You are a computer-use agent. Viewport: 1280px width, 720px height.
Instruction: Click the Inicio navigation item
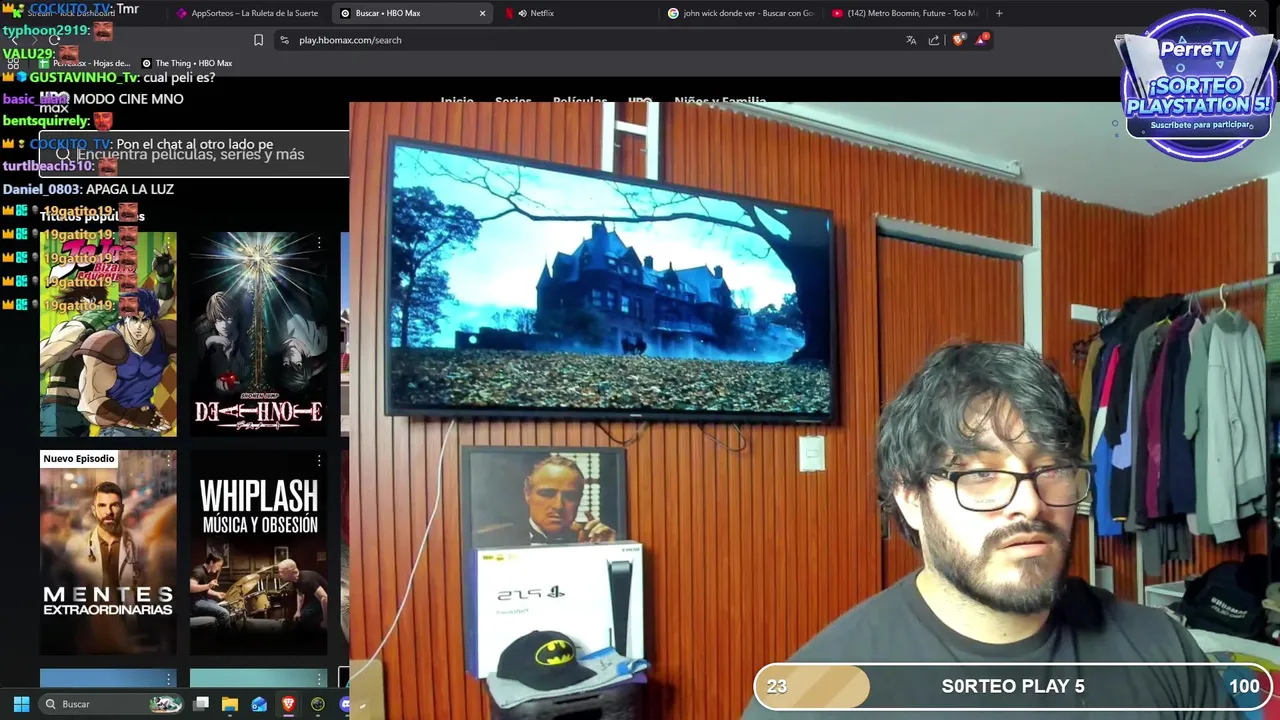point(457,101)
